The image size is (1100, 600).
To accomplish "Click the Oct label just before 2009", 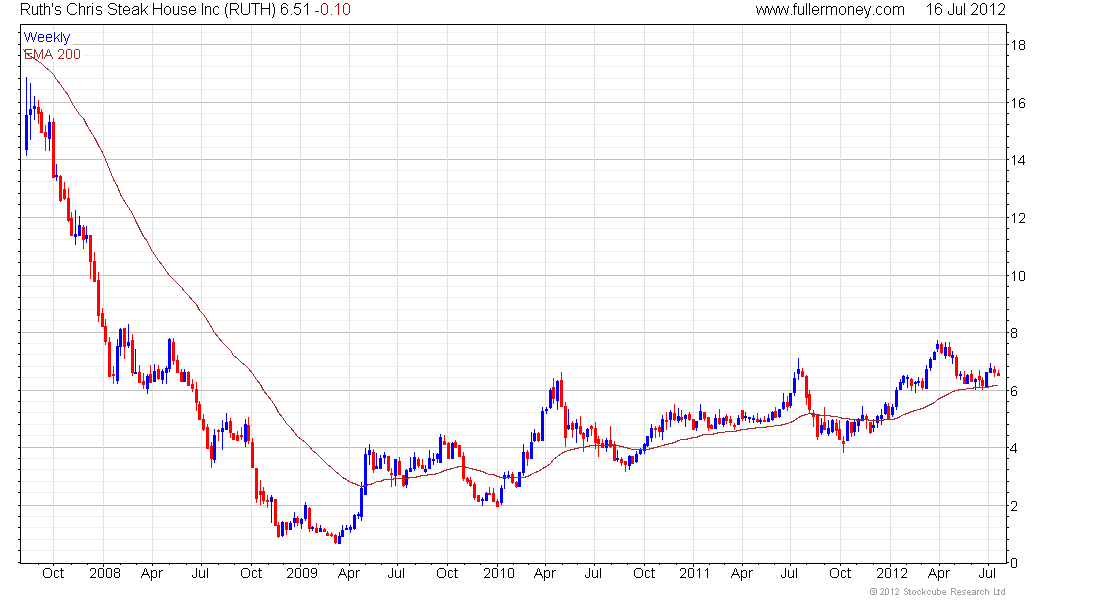I will tap(251, 573).
